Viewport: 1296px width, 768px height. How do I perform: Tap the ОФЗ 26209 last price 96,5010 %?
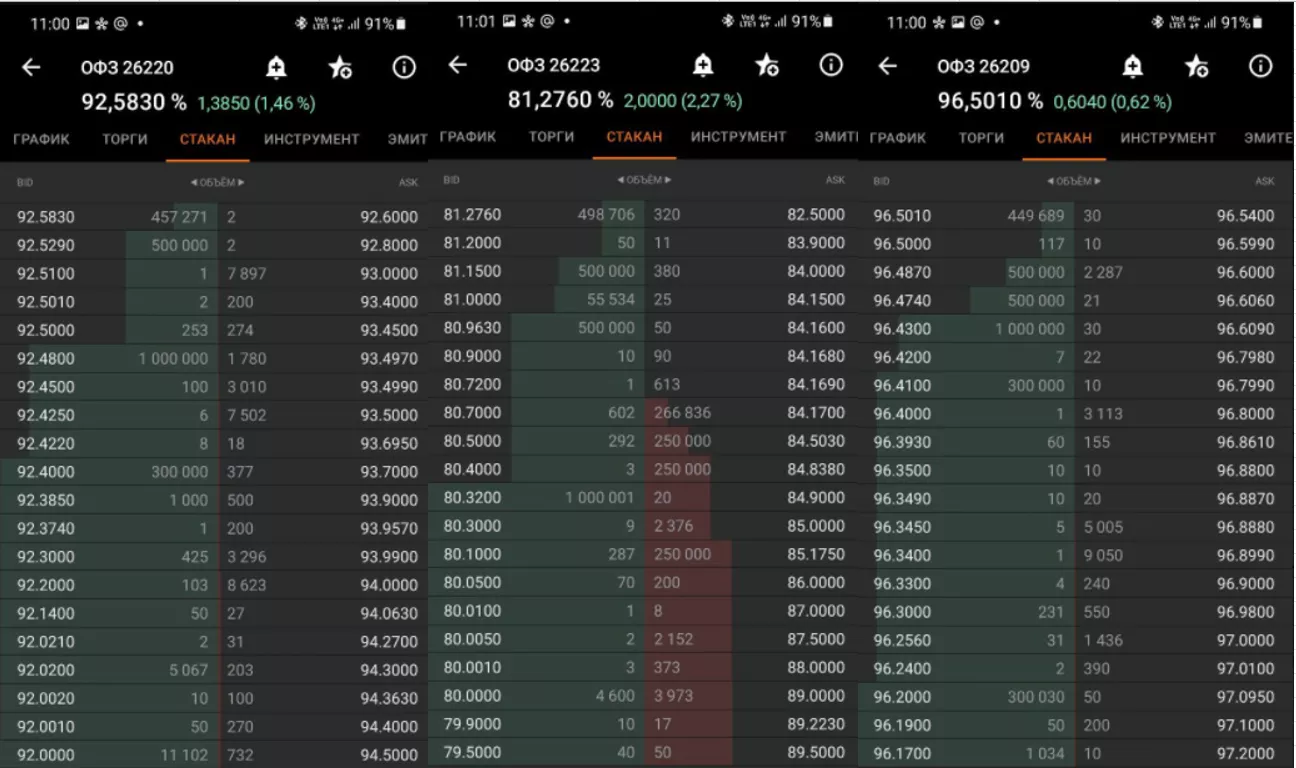(x=990, y=101)
